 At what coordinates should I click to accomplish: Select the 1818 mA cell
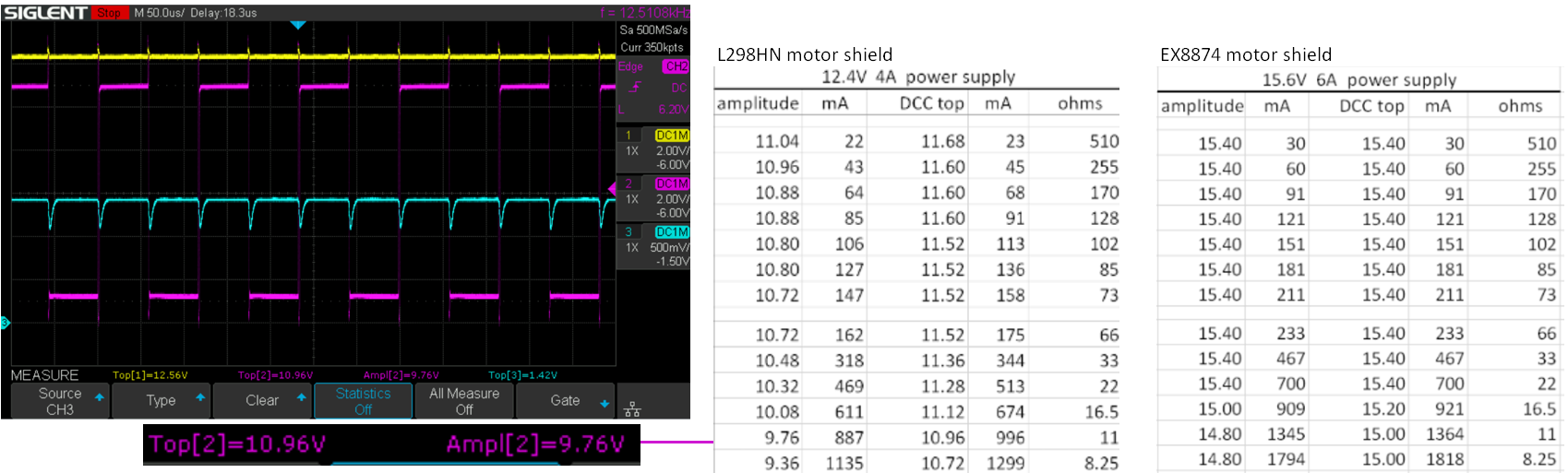1445,459
